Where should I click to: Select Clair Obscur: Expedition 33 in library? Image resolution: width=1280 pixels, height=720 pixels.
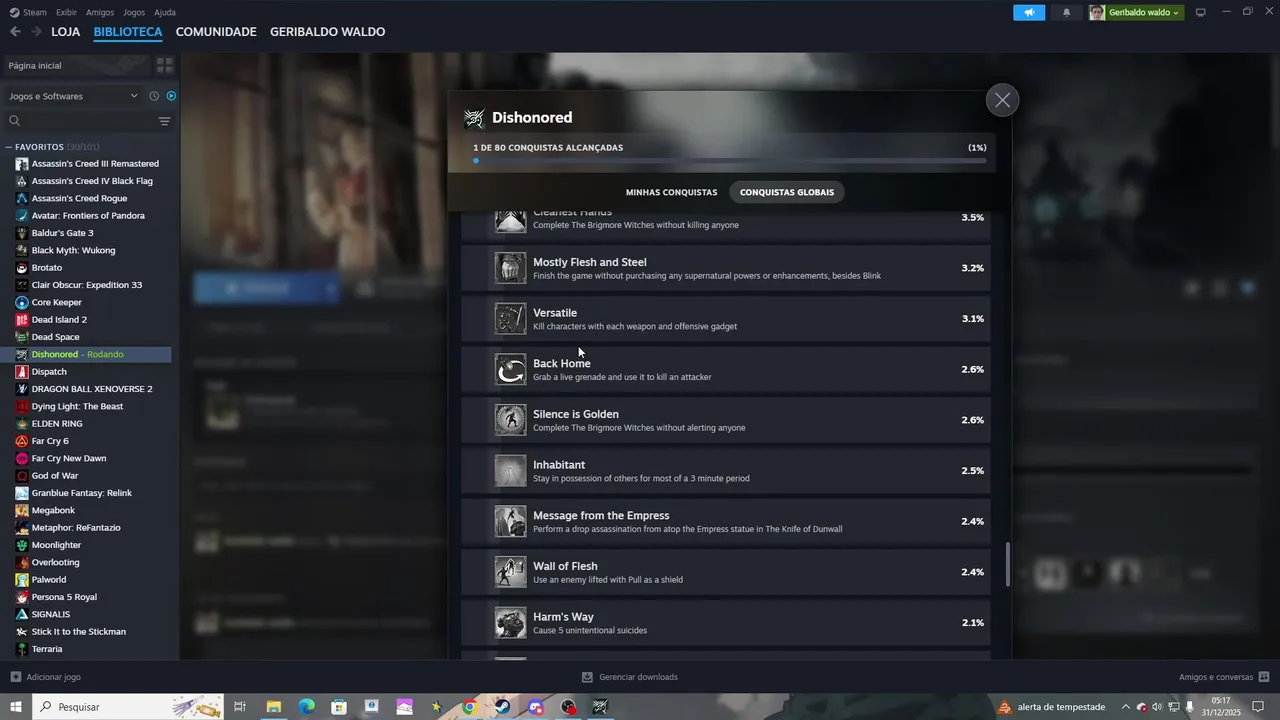click(x=88, y=285)
